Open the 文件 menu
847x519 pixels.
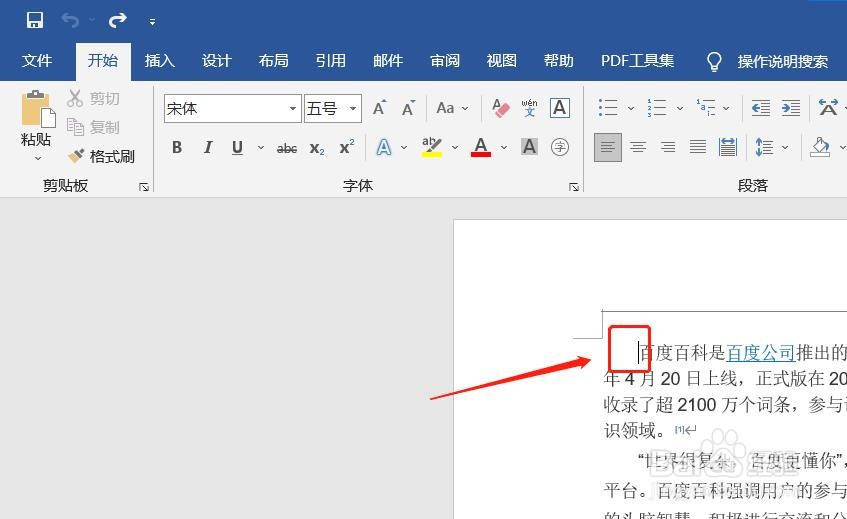tap(37, 60)
